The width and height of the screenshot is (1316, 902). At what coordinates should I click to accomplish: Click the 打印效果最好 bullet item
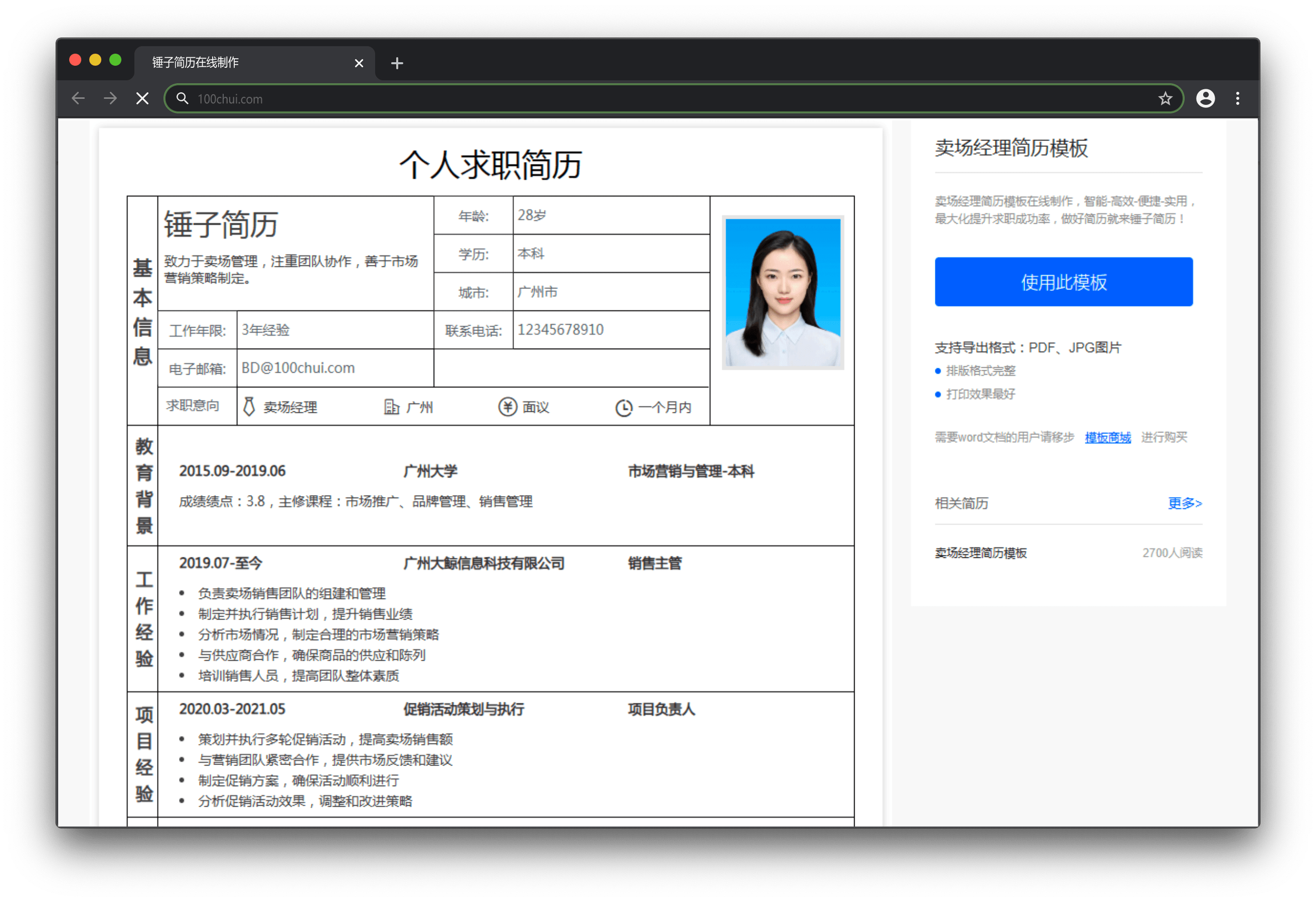point(980,394)
